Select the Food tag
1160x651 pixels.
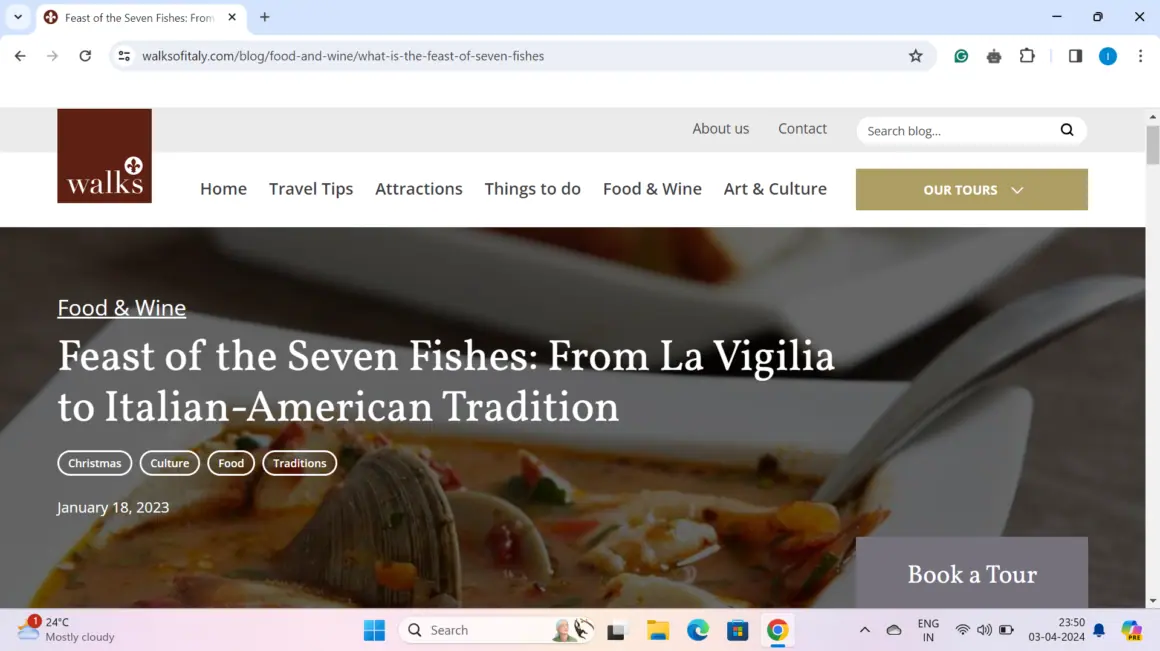click(x=231, y=463)
